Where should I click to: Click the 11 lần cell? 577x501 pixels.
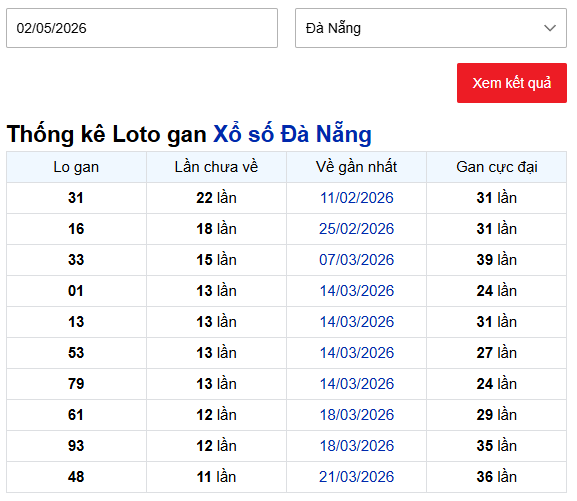click(x=216, y=477)
